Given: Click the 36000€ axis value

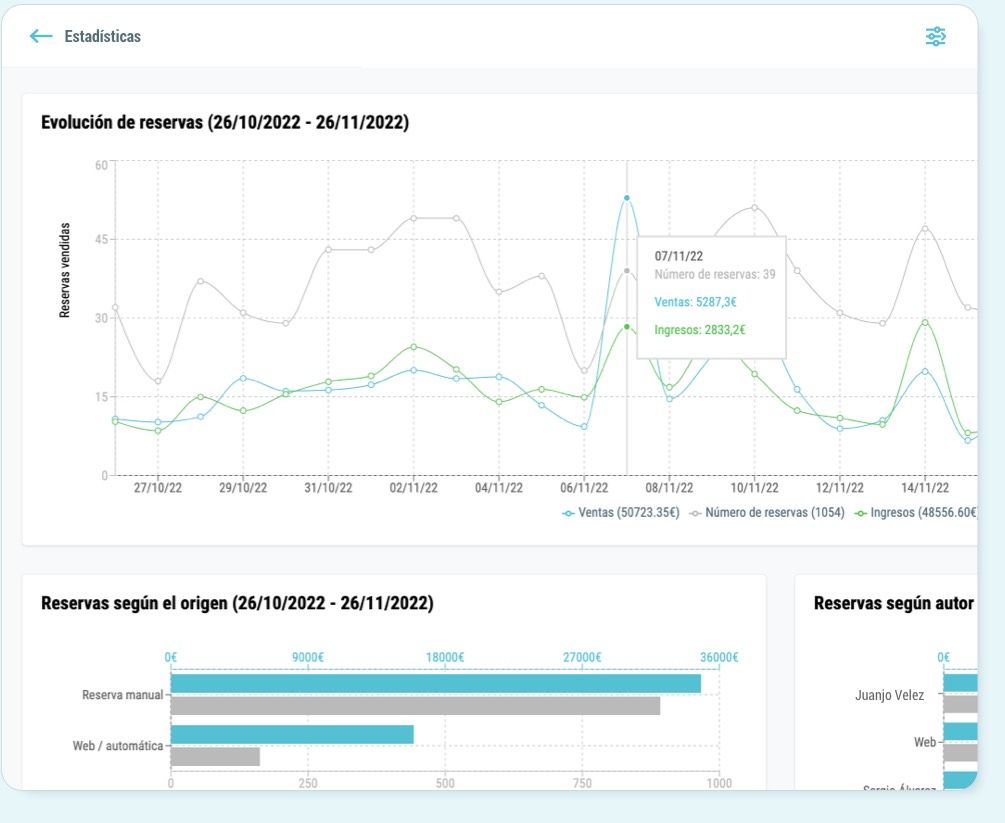Looking at the screenshot, I should click(719, 657).
